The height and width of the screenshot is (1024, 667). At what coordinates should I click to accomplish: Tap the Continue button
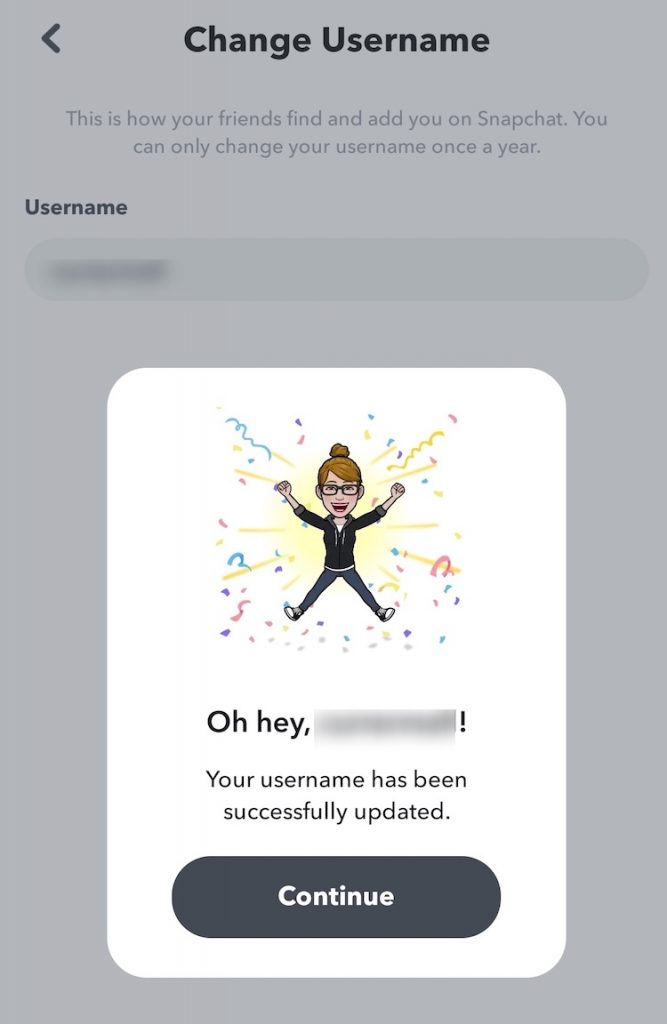[336, 897]
